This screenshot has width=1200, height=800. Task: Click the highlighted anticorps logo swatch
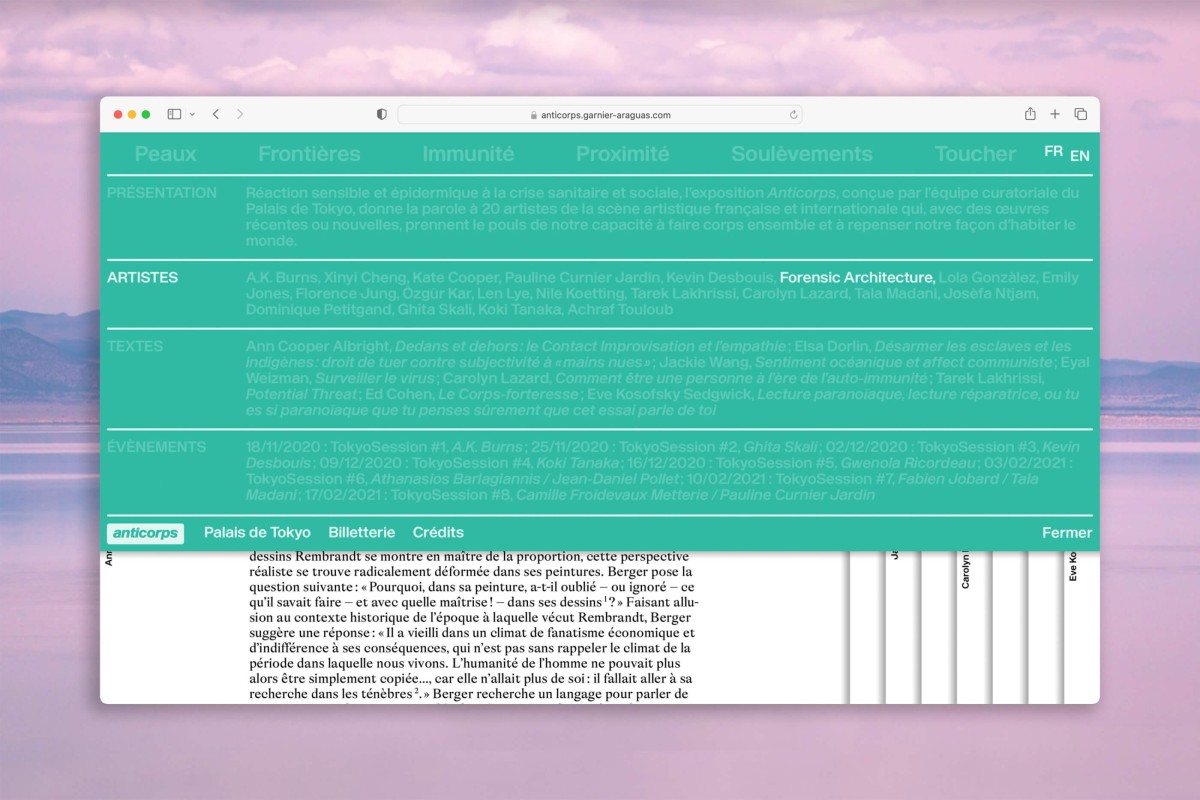click(x=145, y=533)
